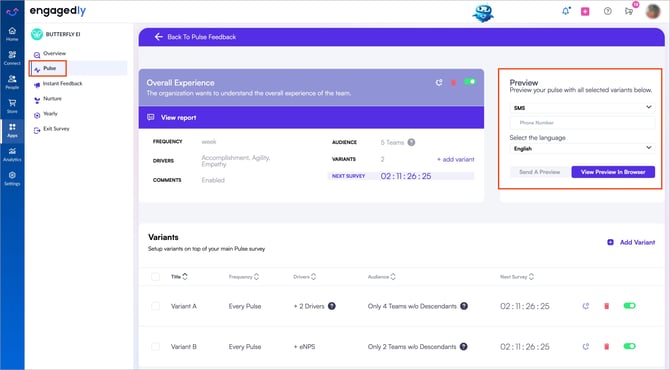
Task: Check the Variant A row checkbox
Action: point(156,306)
